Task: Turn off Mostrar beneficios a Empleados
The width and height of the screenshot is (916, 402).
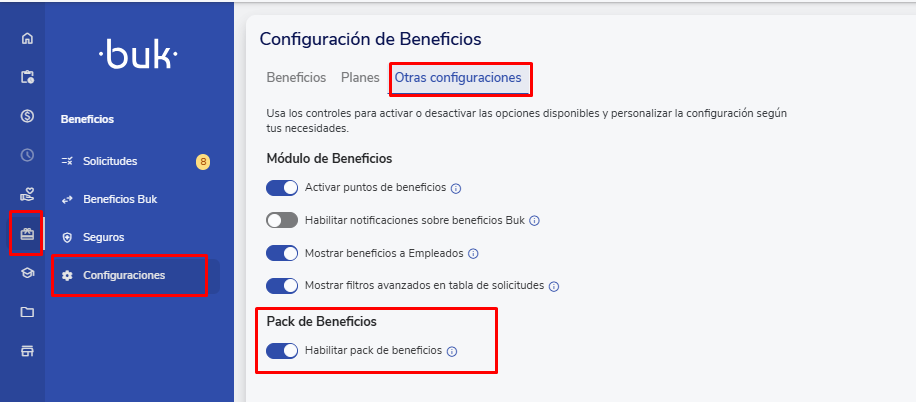Action: click(x=282, y=253)
